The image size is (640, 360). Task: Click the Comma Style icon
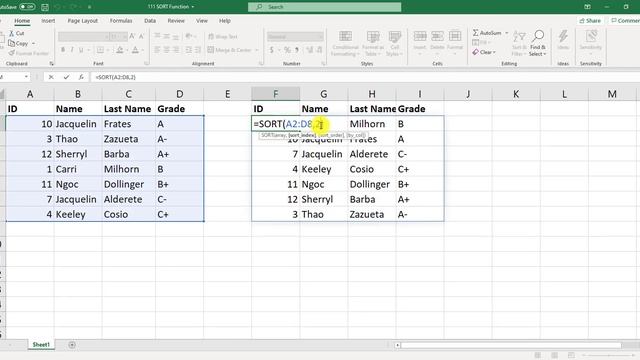297,50
